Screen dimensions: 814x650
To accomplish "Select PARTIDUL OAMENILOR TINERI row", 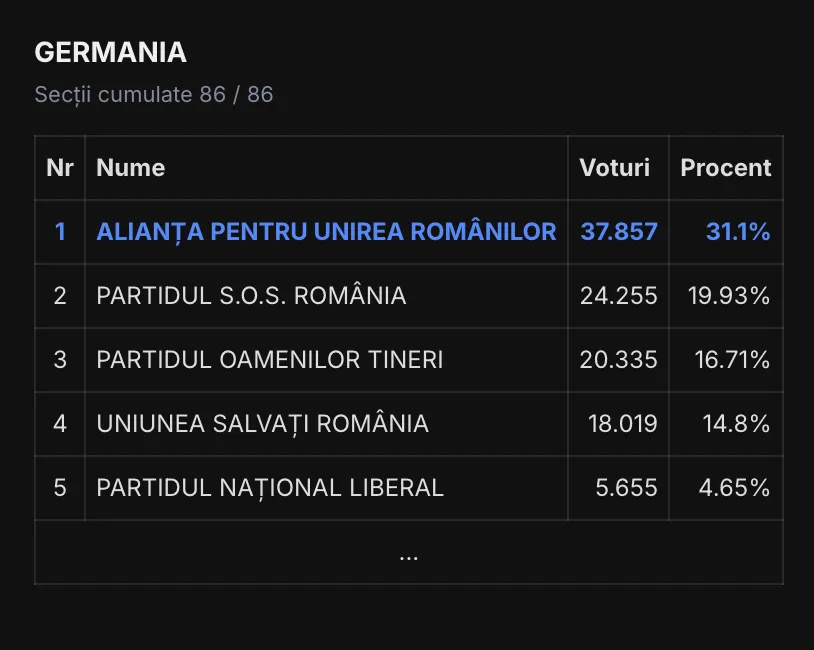I will tap(270, 360).
